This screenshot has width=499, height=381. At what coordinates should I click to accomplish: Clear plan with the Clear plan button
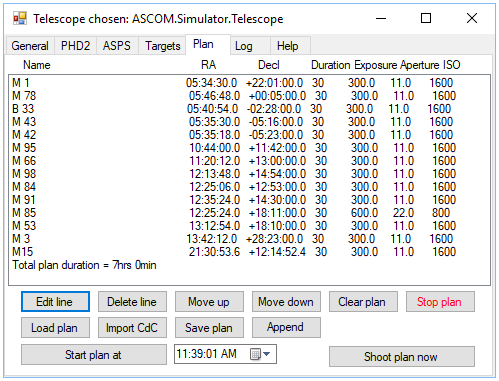tap(363, 302)
